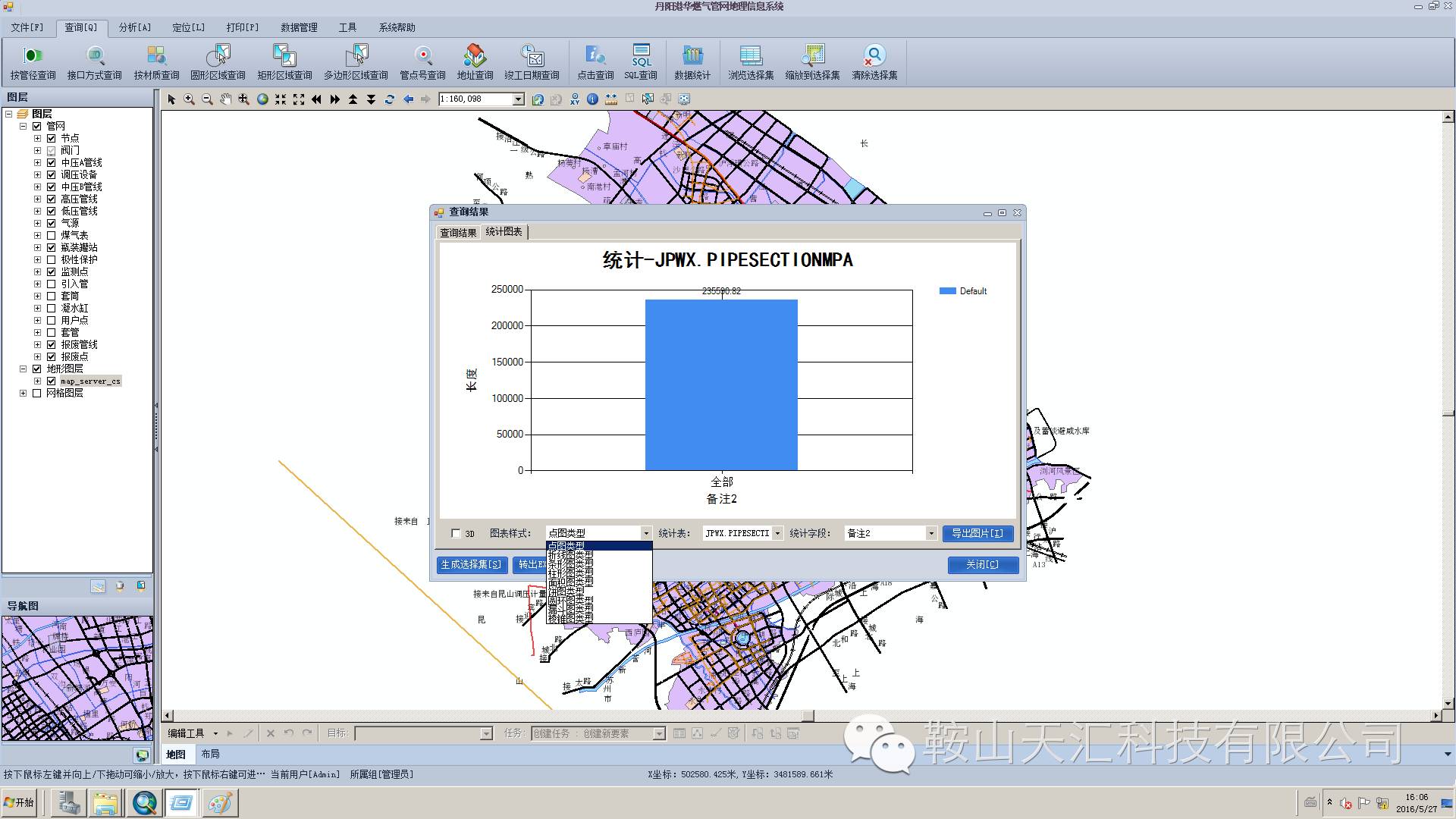Open the 分析[A] menu

135,27
